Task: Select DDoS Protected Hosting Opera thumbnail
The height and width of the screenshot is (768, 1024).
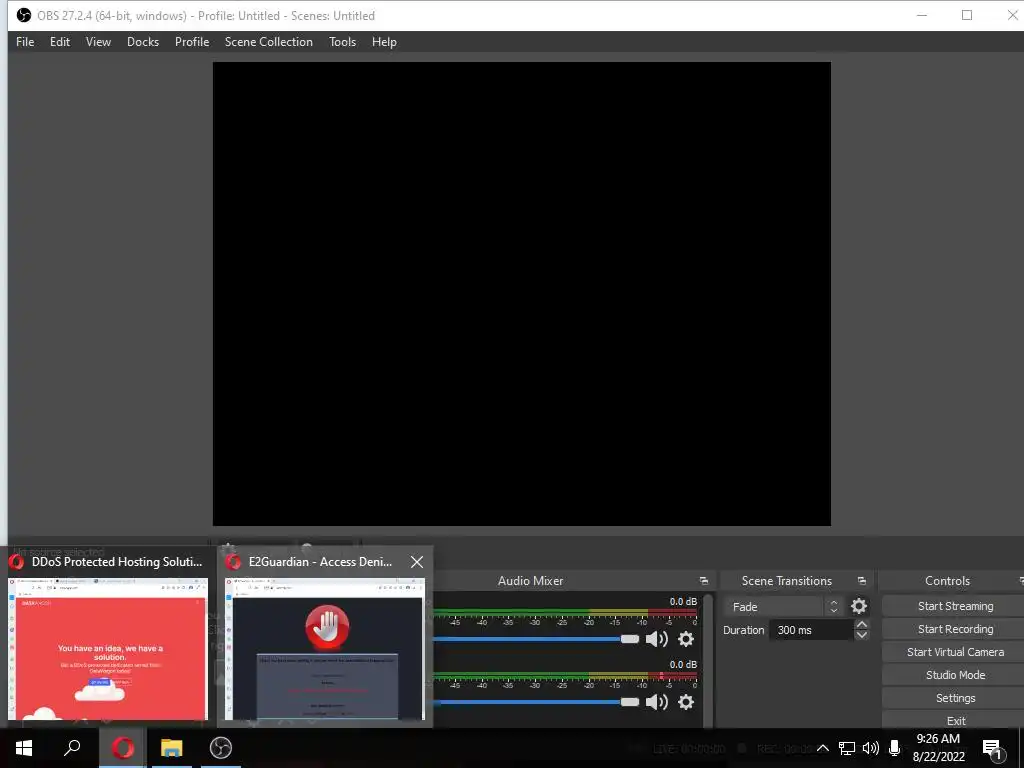Action: coord(108,648)
